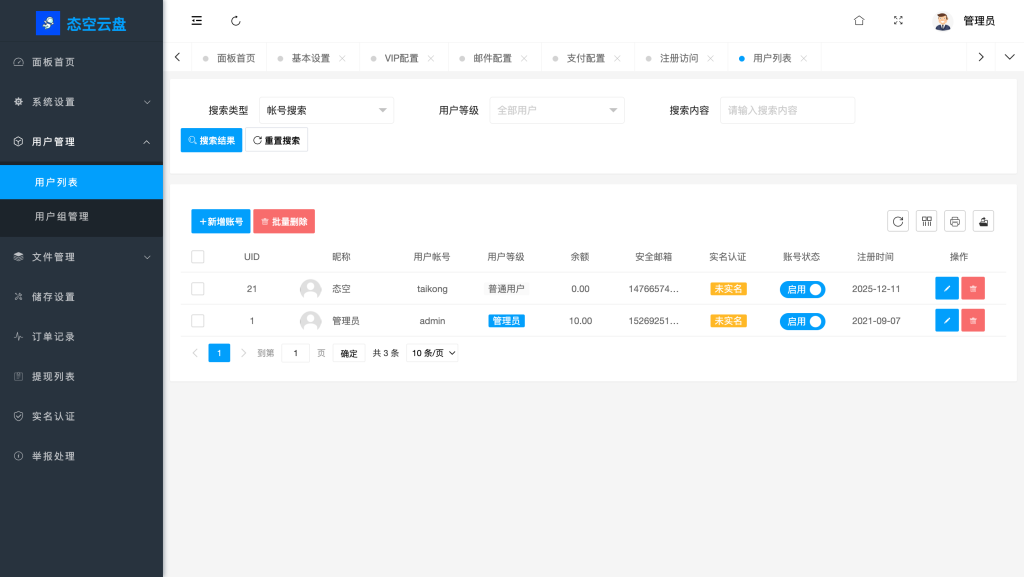
Task: Click inside the 搜索内容 input field
Action: [x=787, y=110]
